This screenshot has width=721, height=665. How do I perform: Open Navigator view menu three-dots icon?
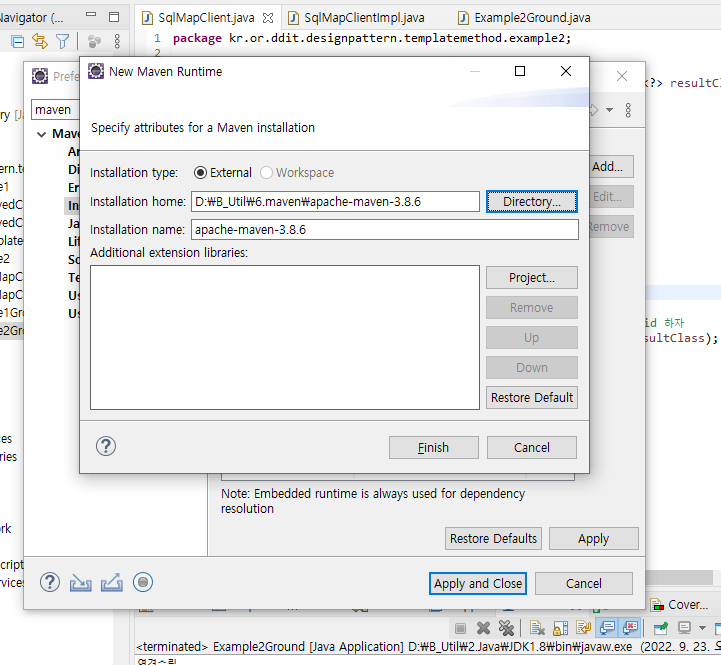pyautogui.click(x=117, y=41)
